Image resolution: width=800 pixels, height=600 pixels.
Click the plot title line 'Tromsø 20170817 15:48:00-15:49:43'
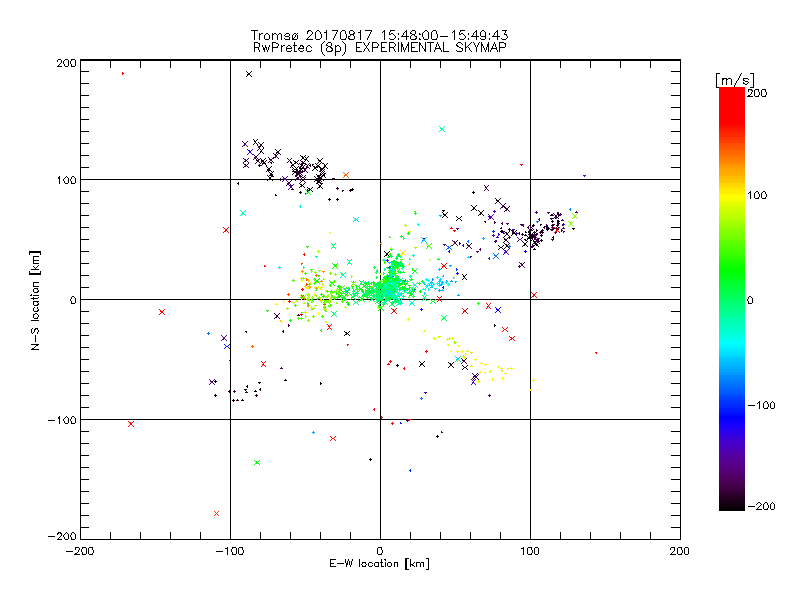(379, 35)
